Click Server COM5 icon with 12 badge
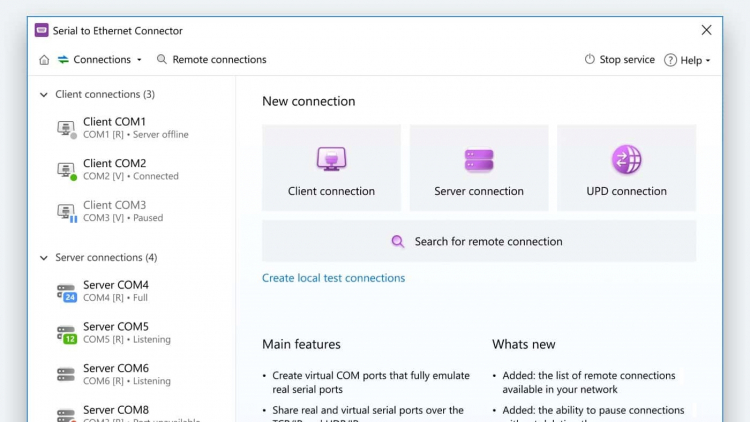750x422 pixels. coord(66,334)
